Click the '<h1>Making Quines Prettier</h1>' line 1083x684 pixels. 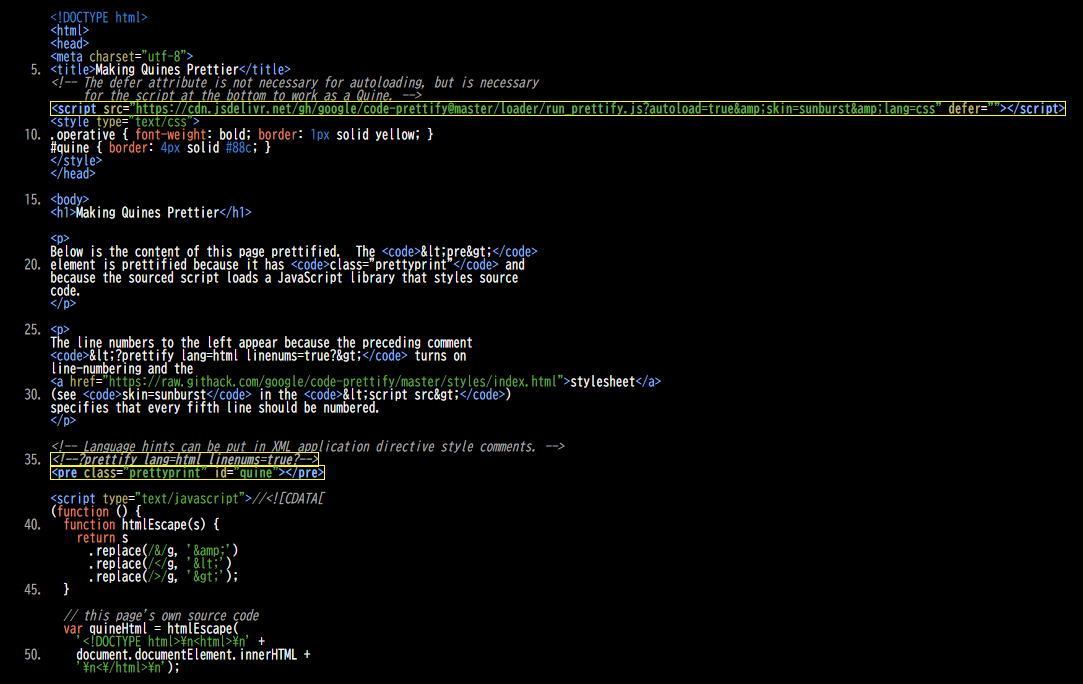(151, 213)
